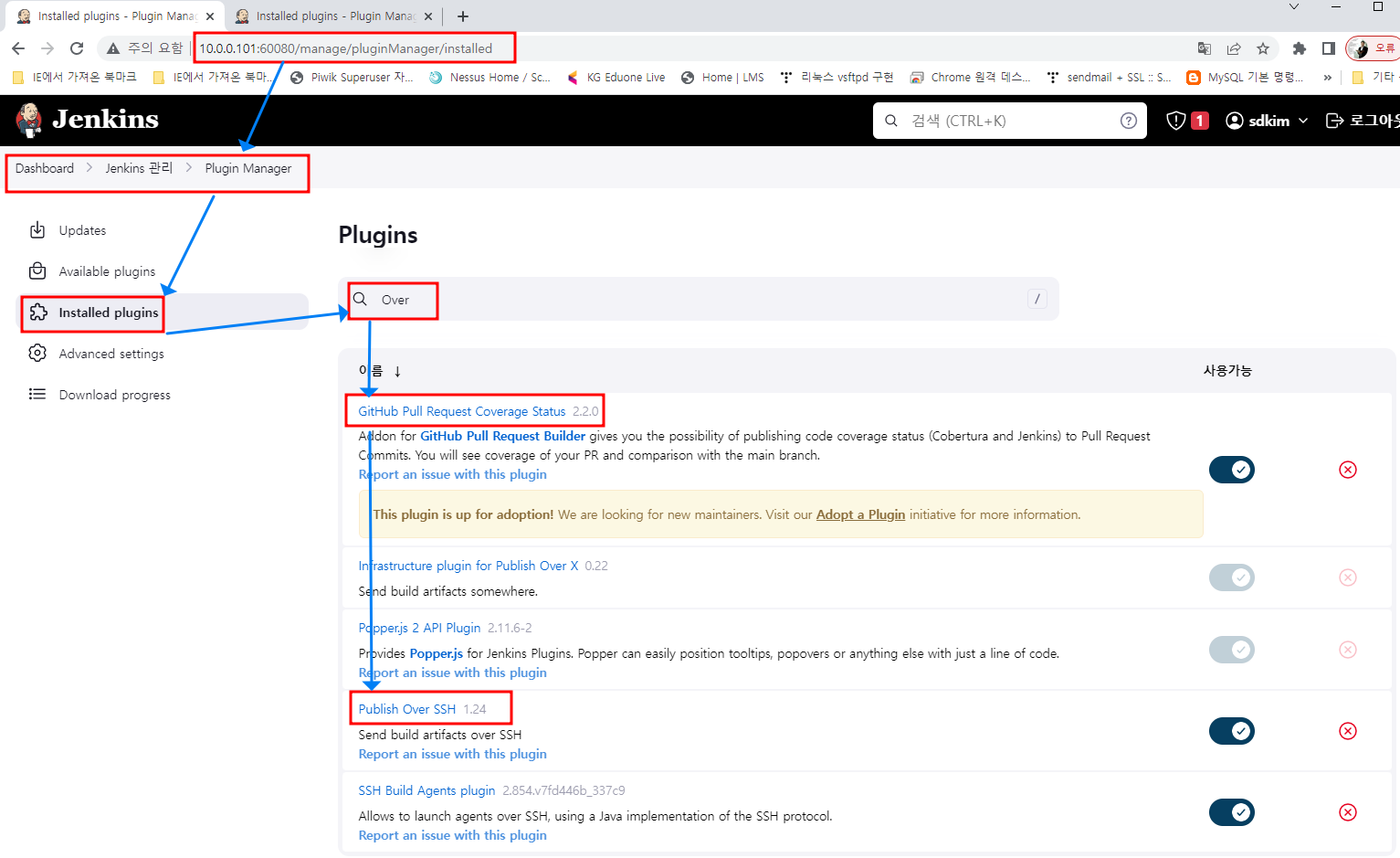
Task: Open the Chrome extensions puzzle icon
Action: click(1299, 48)
